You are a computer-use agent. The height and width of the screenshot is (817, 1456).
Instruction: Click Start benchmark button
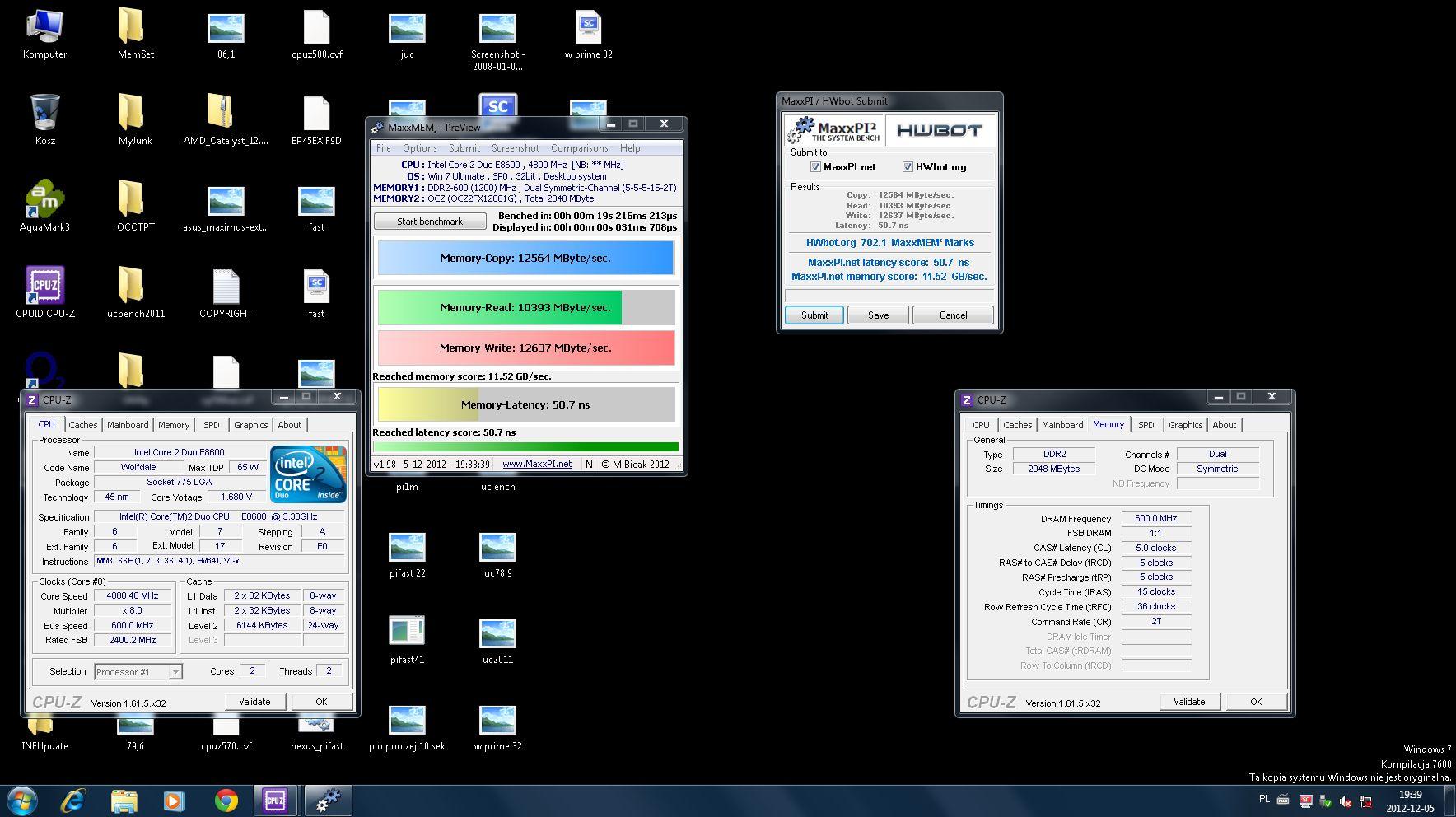[430, 222]
